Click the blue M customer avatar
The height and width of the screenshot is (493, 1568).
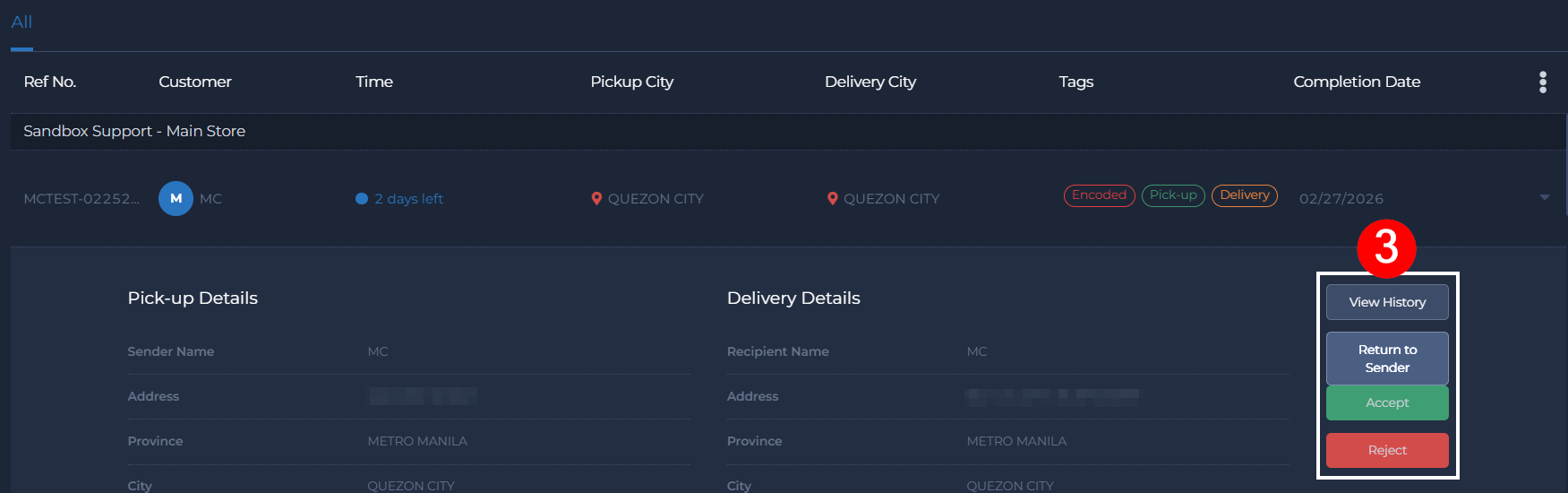click(176, 199)
